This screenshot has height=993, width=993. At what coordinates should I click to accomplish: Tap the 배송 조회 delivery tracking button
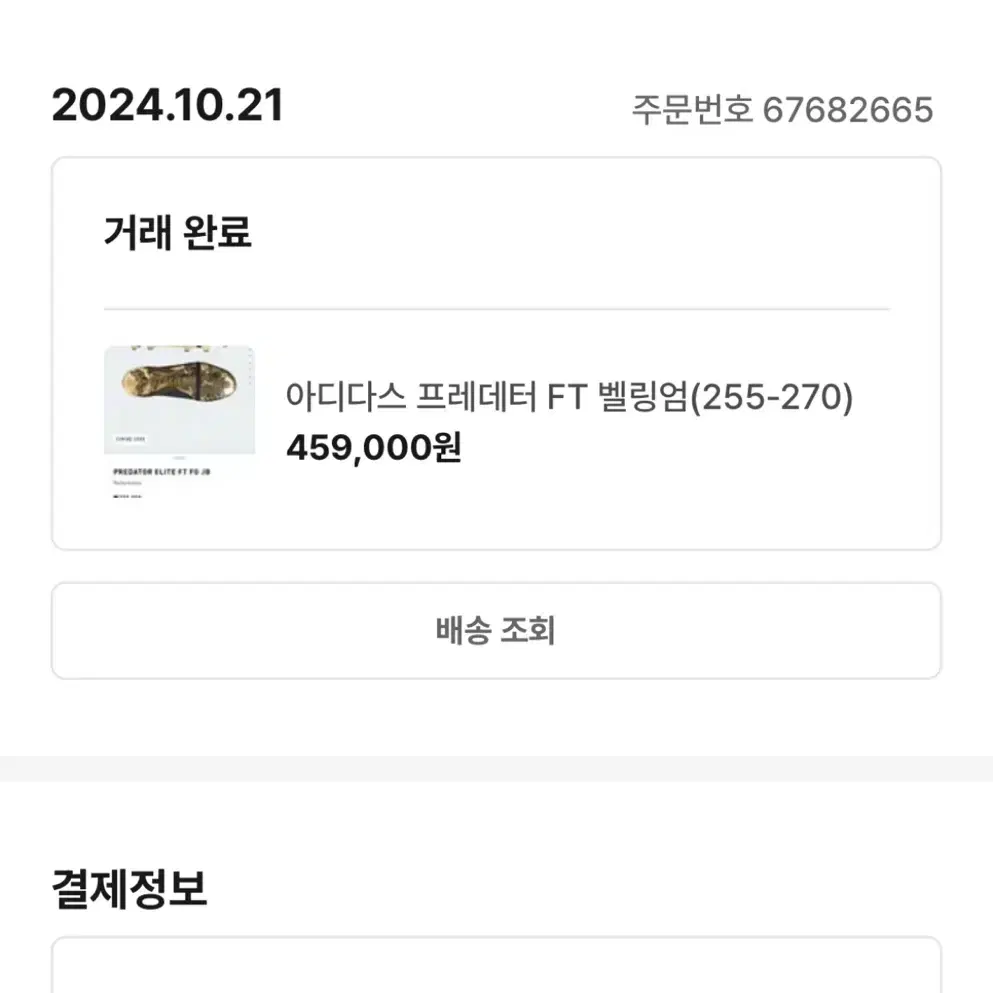pos(496,631)
